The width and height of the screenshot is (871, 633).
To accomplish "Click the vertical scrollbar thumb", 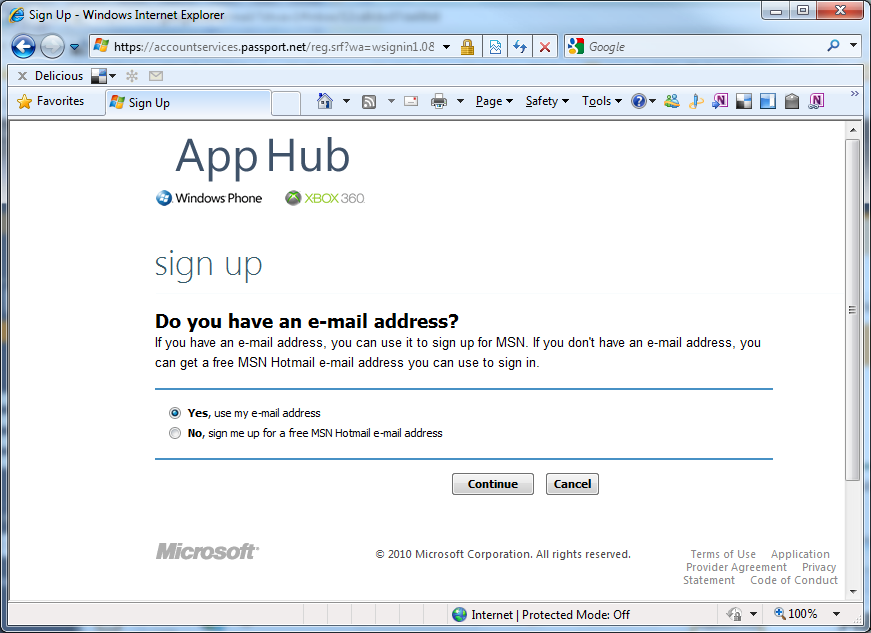I will point(852,310).
